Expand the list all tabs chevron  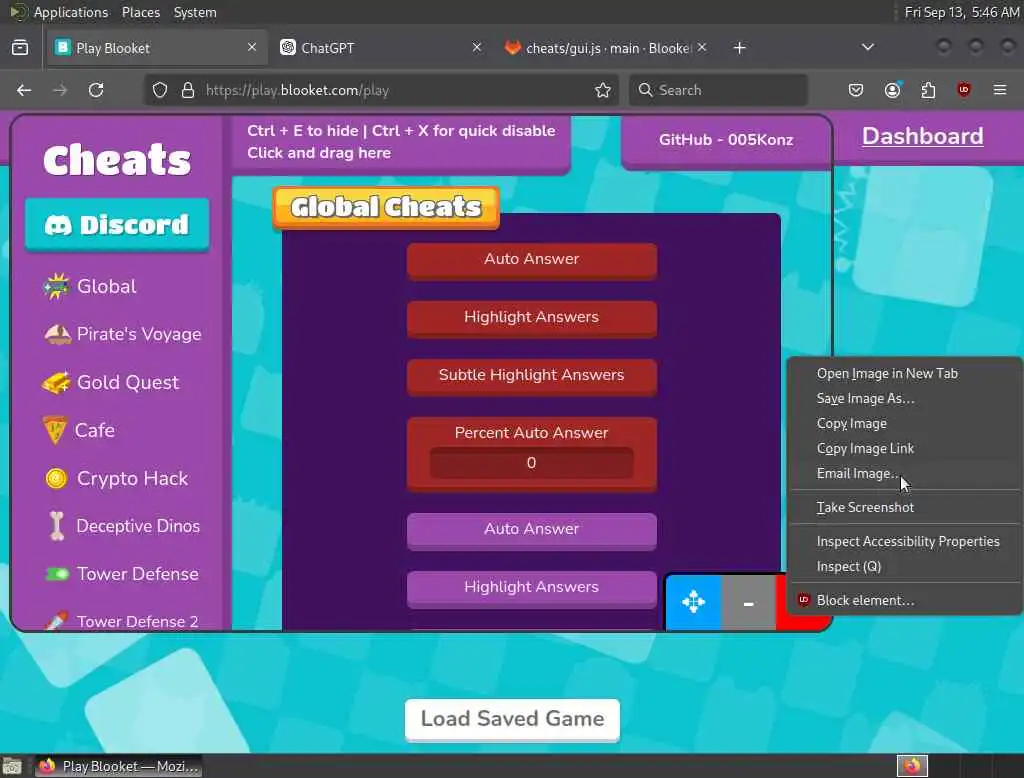tap(867, 47)
